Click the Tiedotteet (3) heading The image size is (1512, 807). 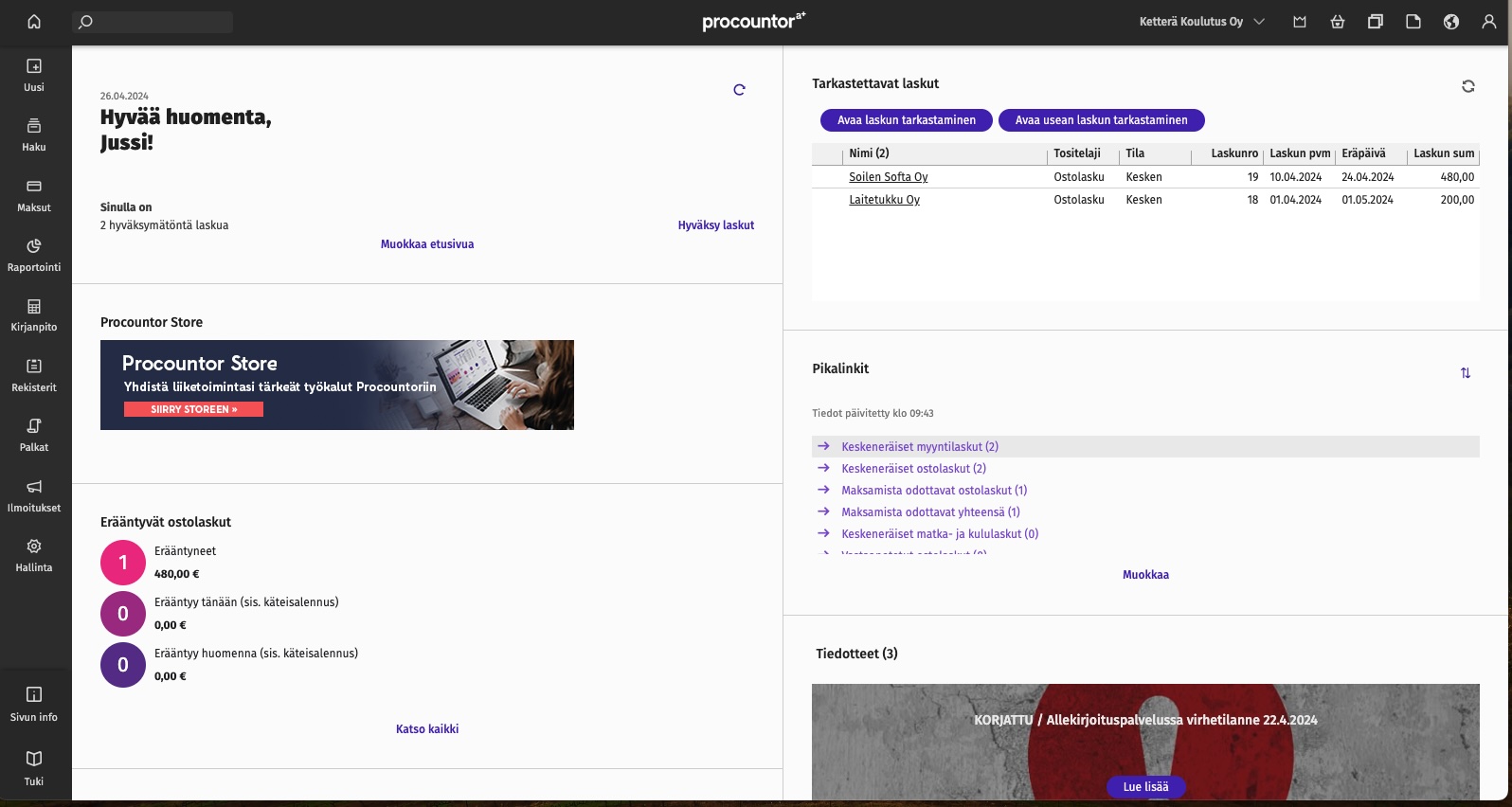pyautogui.click(x=856, y=654)
